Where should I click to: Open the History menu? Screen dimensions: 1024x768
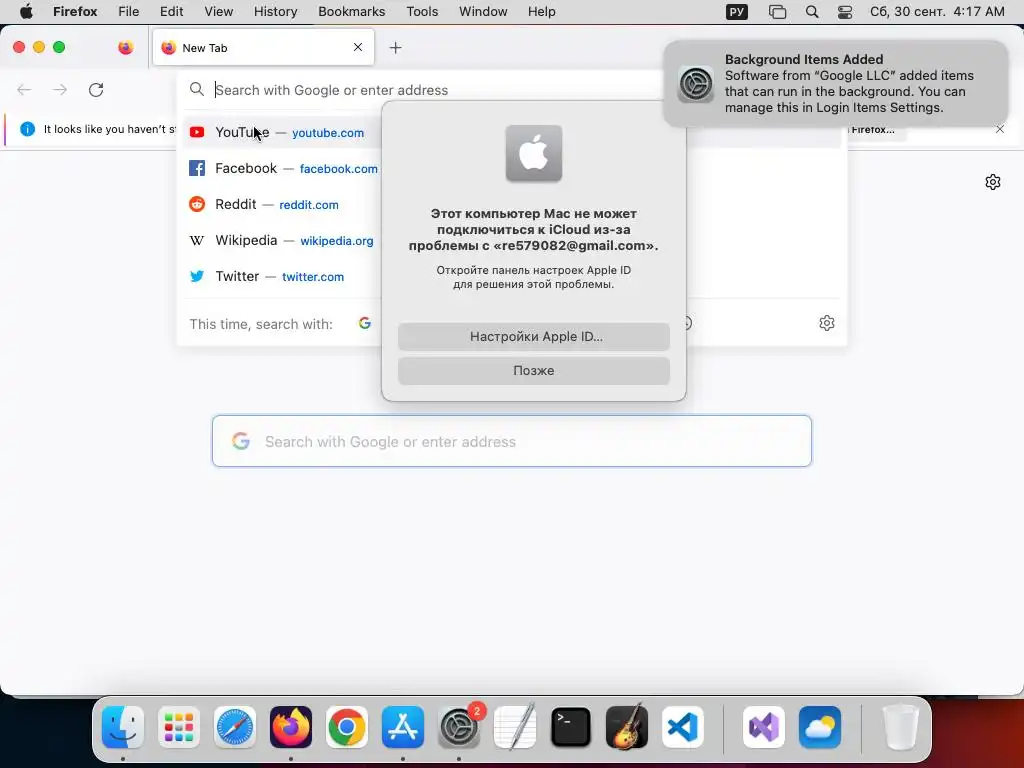[276, 12]
